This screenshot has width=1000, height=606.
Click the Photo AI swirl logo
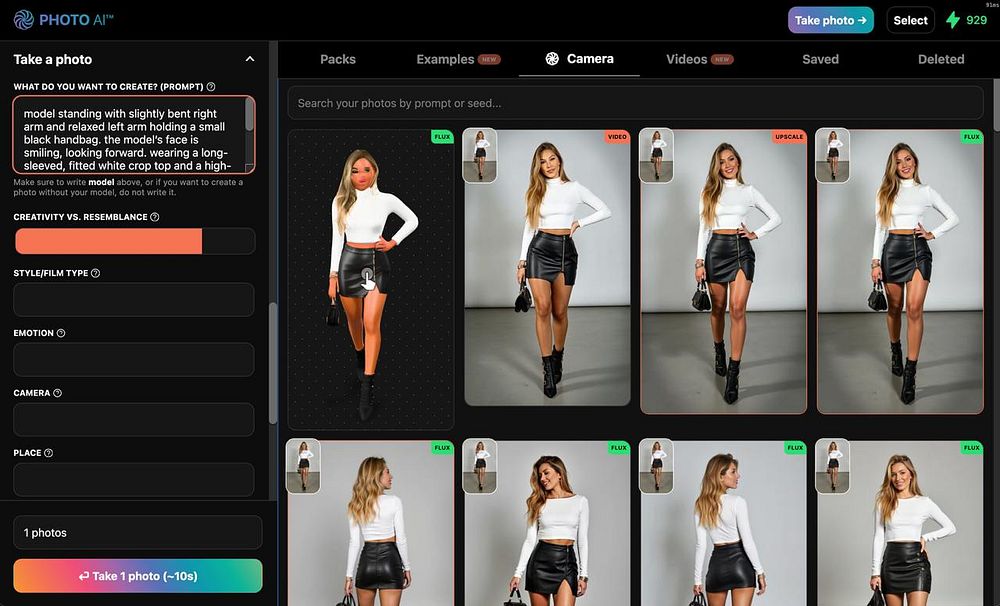(24, 20)
